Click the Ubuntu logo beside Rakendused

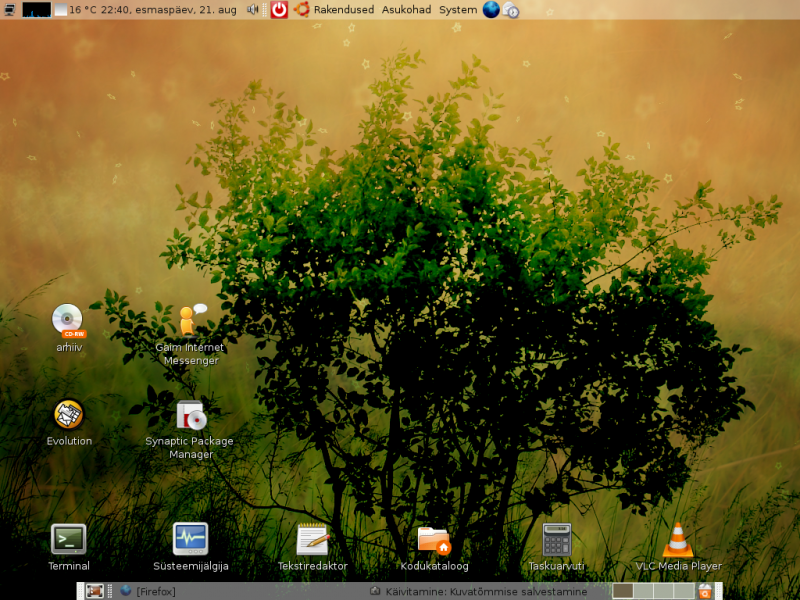(302, 9)
